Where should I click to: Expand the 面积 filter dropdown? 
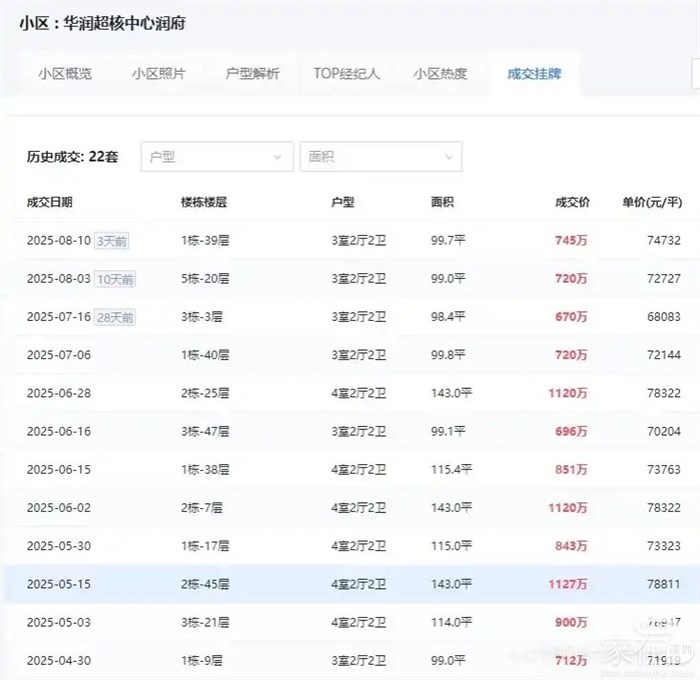pos(380,157)
